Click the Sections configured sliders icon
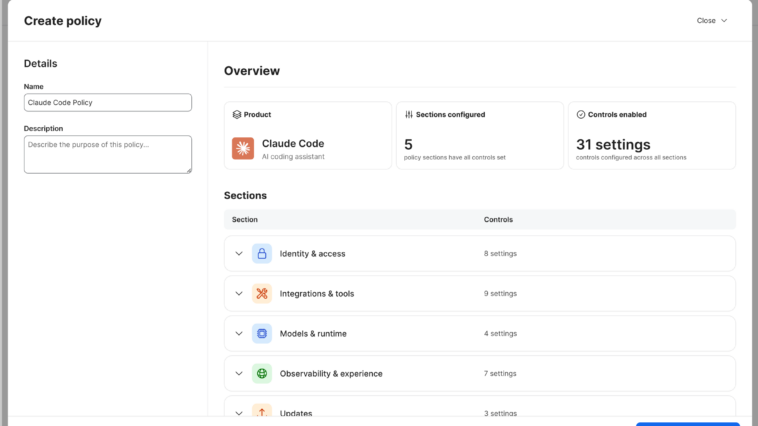The image size is (758, 426). (409, 115)
